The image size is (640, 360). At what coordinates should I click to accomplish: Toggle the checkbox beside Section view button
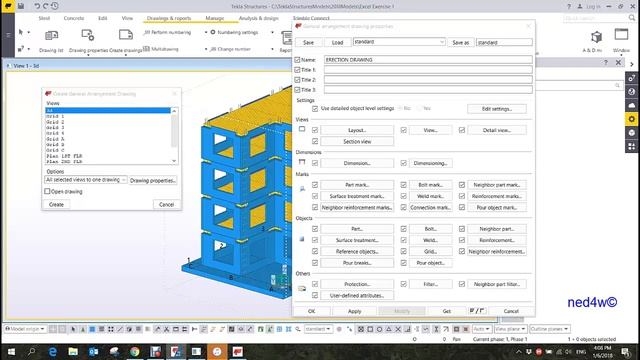(x=315, y=141)
